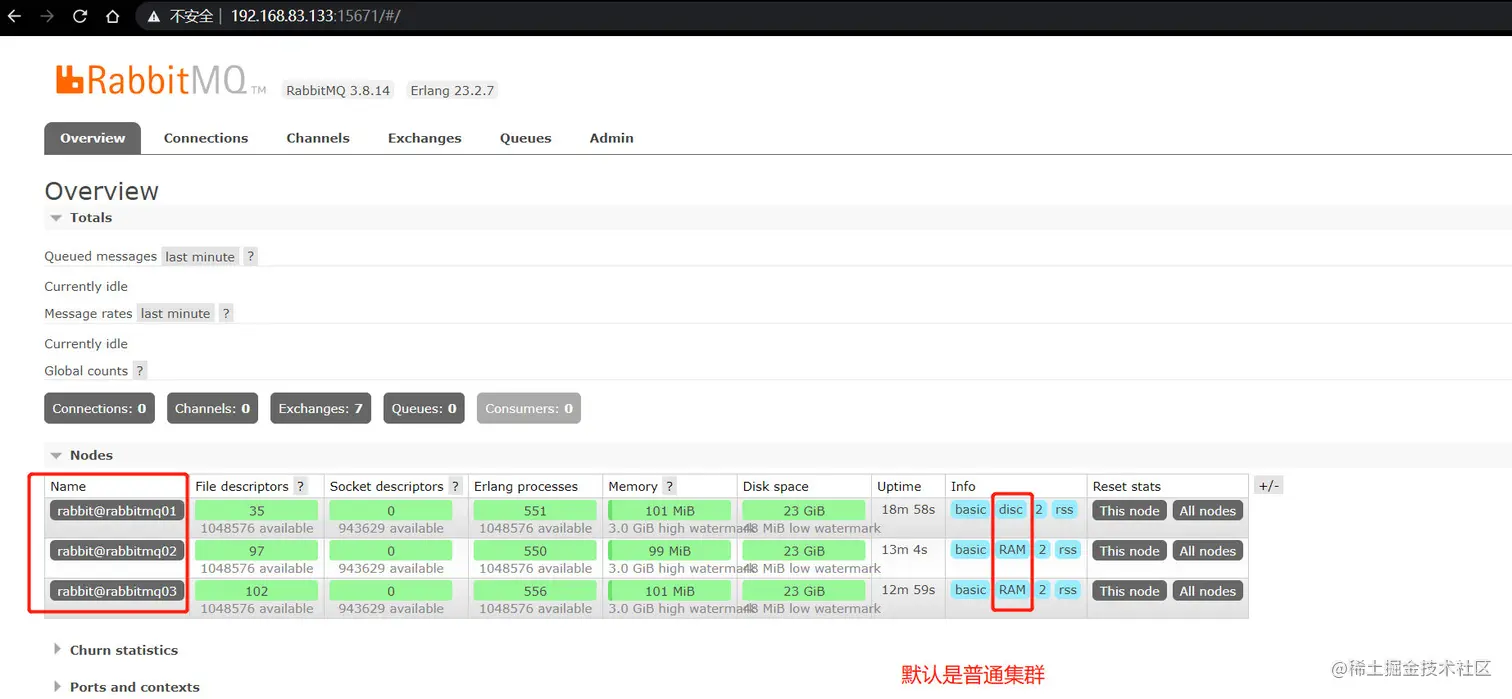This screenshot has height=699, width=1512.
Task: Click the browser forward arrow
Action: point(47,17)
